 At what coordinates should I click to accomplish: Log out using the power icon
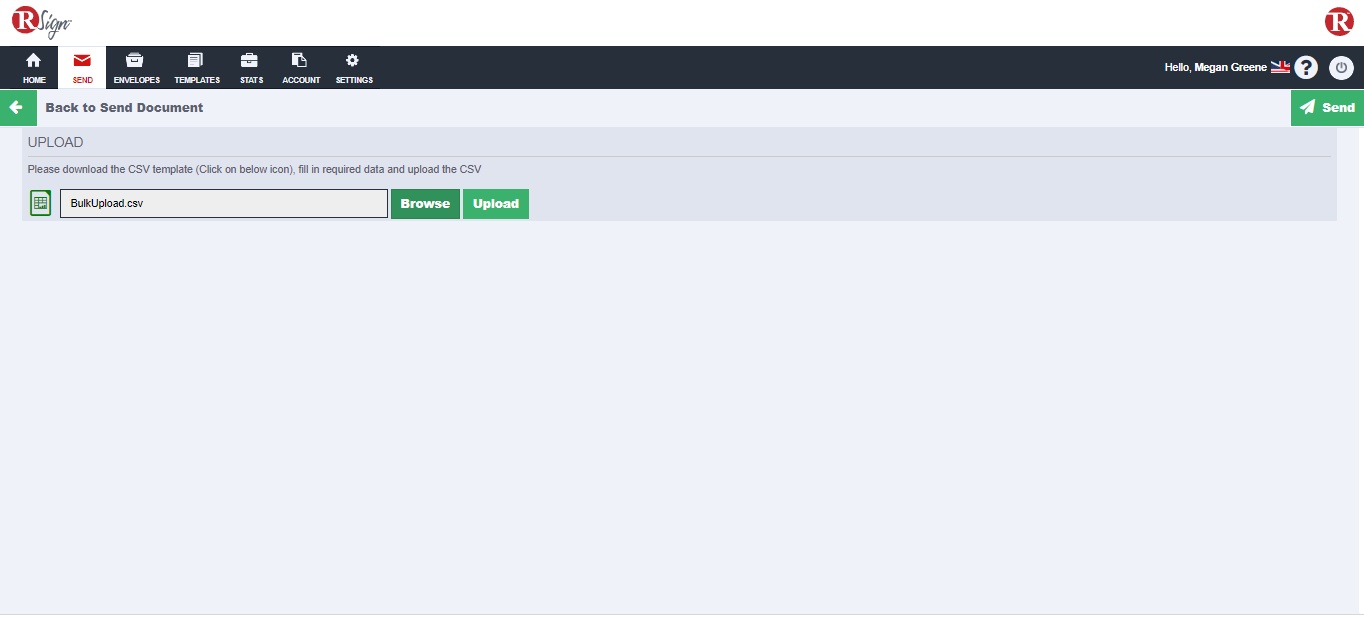tap(1341, 68)
